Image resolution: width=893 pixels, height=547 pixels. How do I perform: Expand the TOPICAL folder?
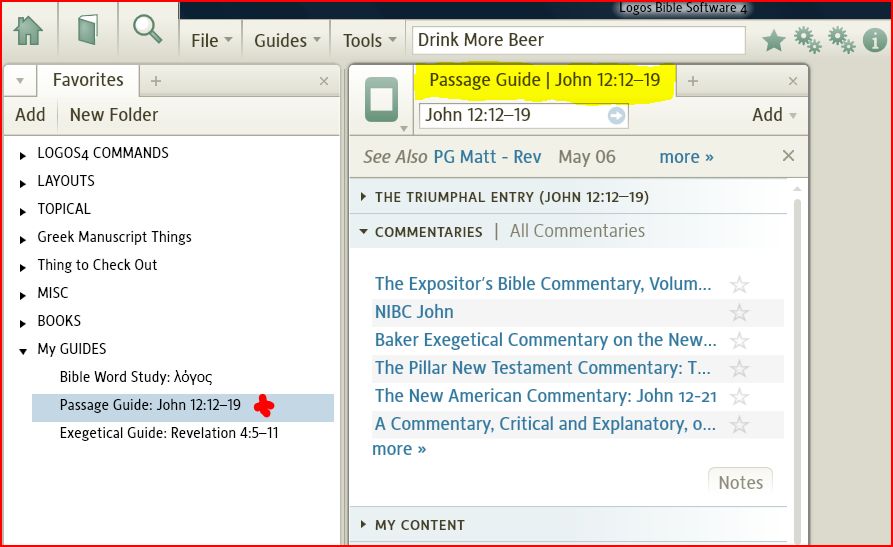coord(22,211)
